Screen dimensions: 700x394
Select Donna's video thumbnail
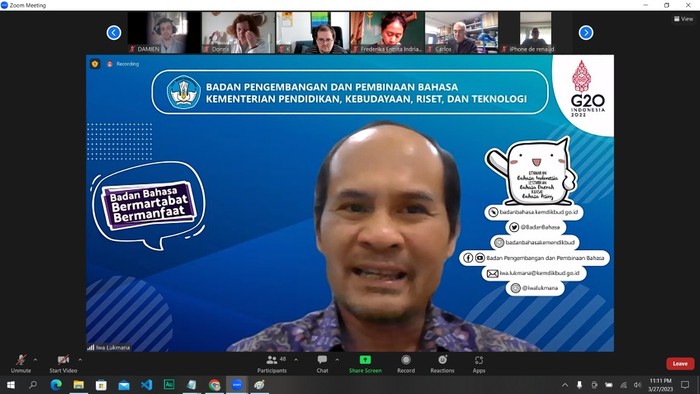coord(238,33)
